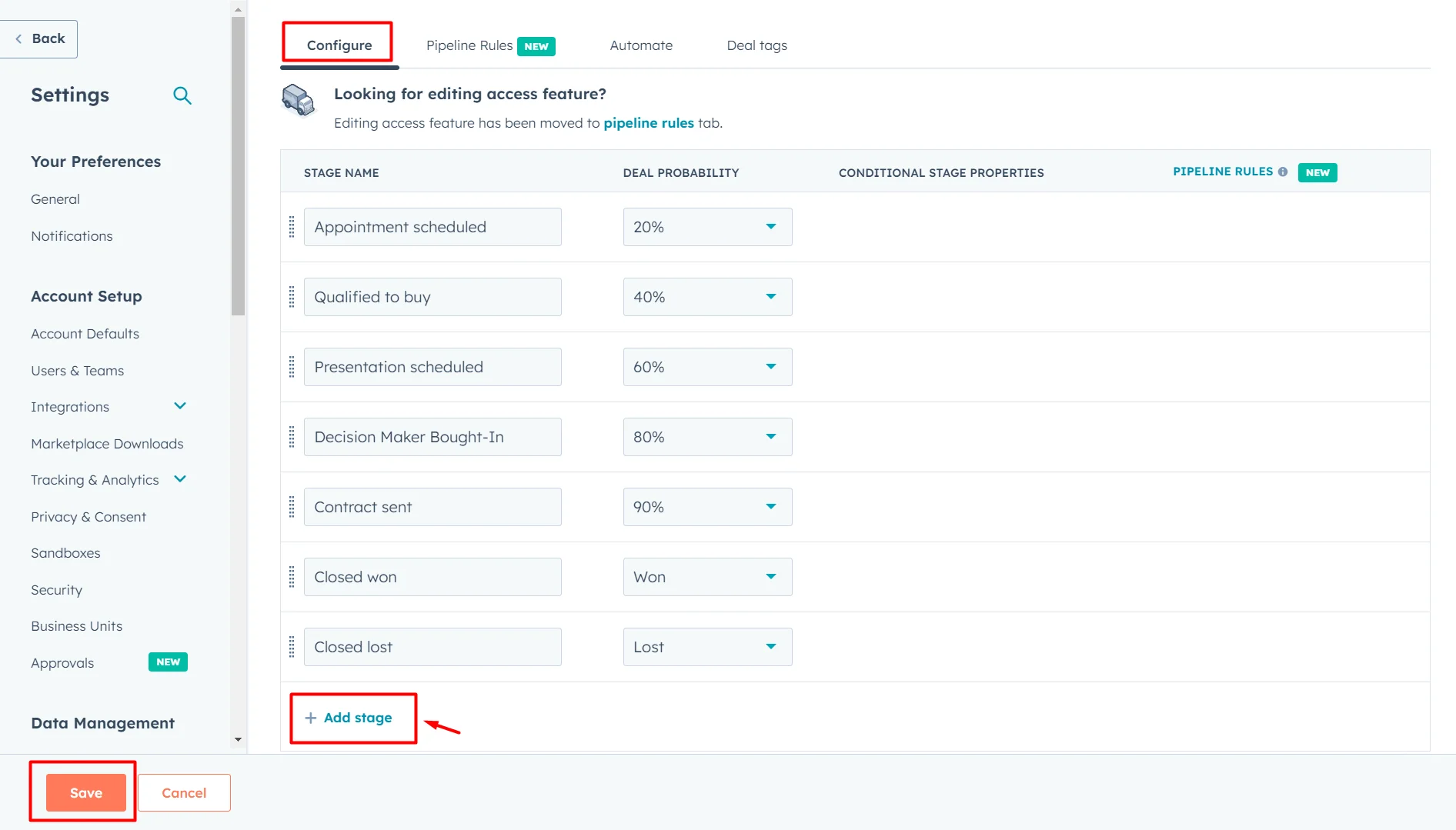Viewport: 1456px width, 830px height.
Task: Click drag handle beside Closed lost stage
Action: pyautogui.click(x=292, y=647)
